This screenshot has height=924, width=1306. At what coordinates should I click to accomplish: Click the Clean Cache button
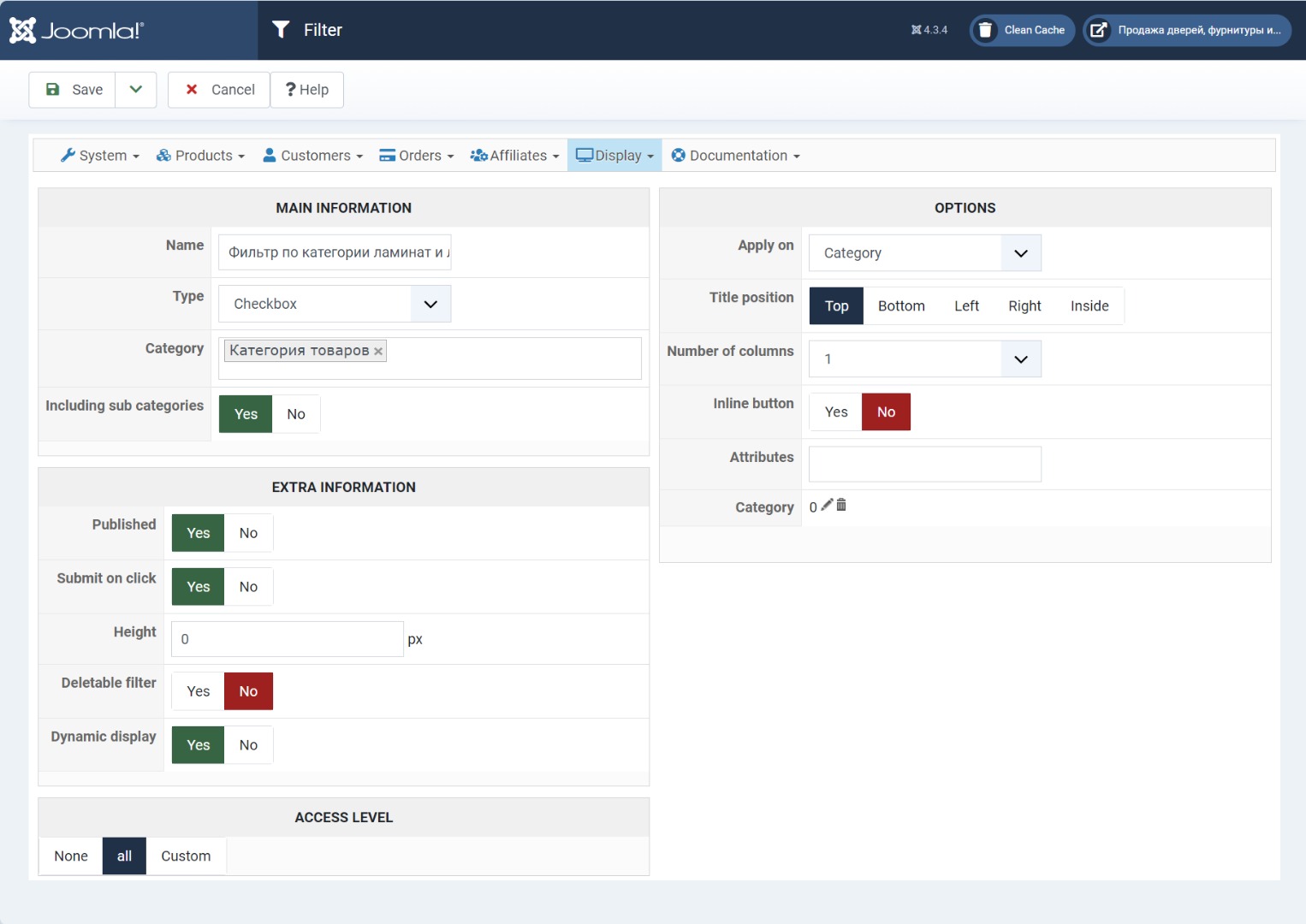coord(1022,31)
